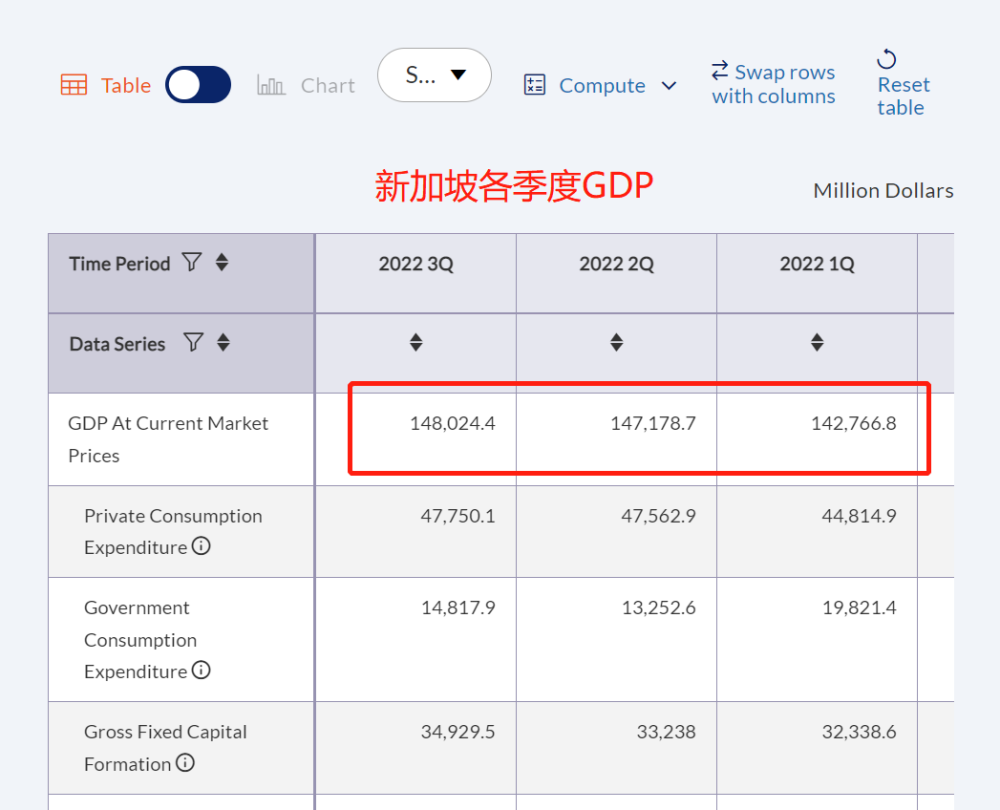Select the cell value 147,178.7

[x=653, y=423]
